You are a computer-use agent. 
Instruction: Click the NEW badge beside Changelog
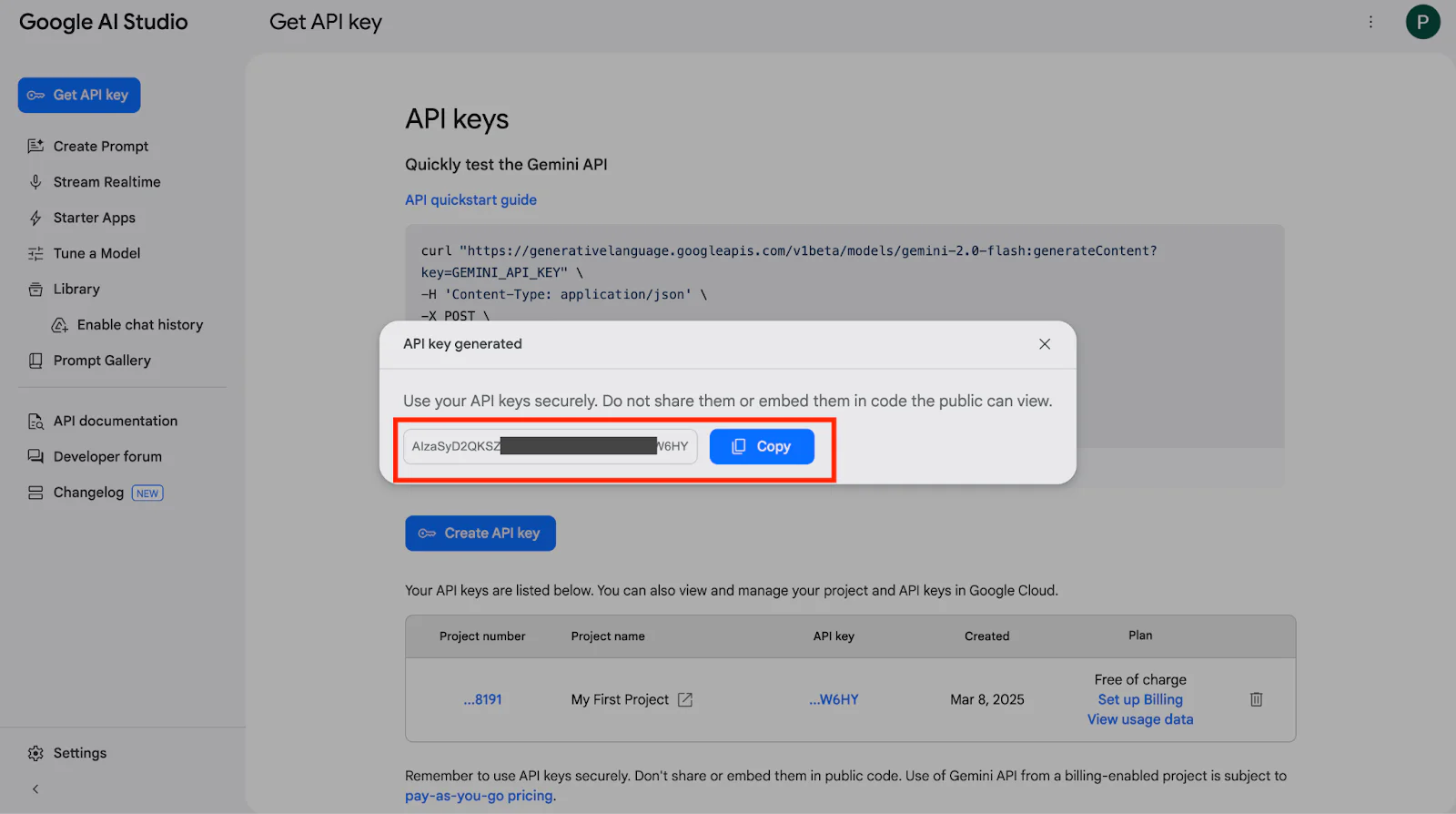[147, 493]
